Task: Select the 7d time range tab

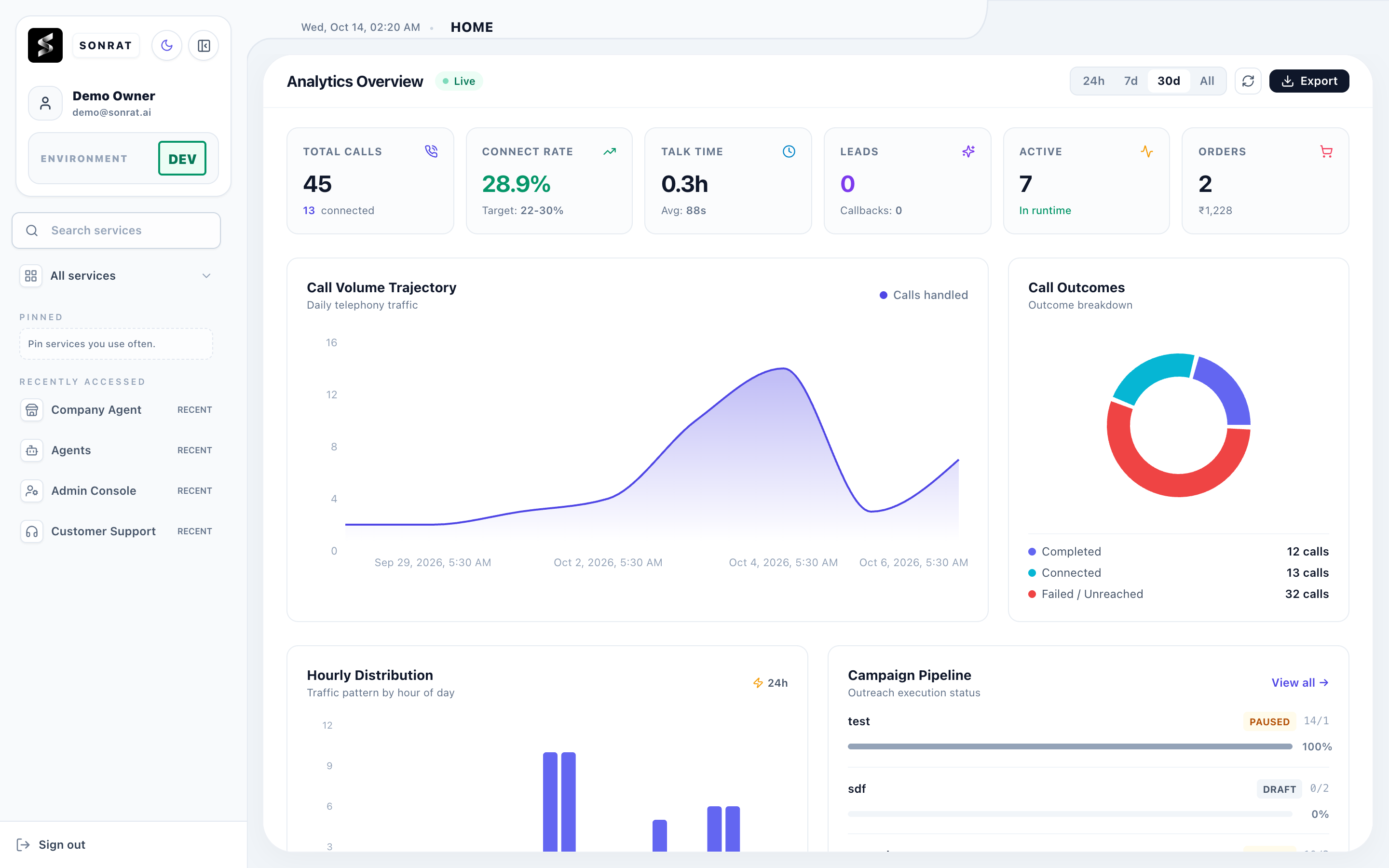Action: click(x=1130, y=81)
